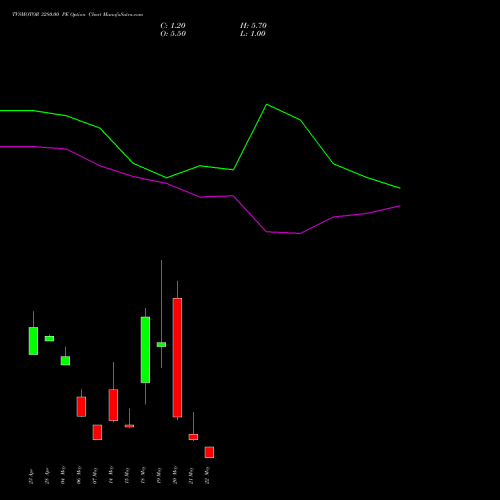Click the low value L: 1.00
Viewport: 500px width, 500px height.
pos(253,34)
